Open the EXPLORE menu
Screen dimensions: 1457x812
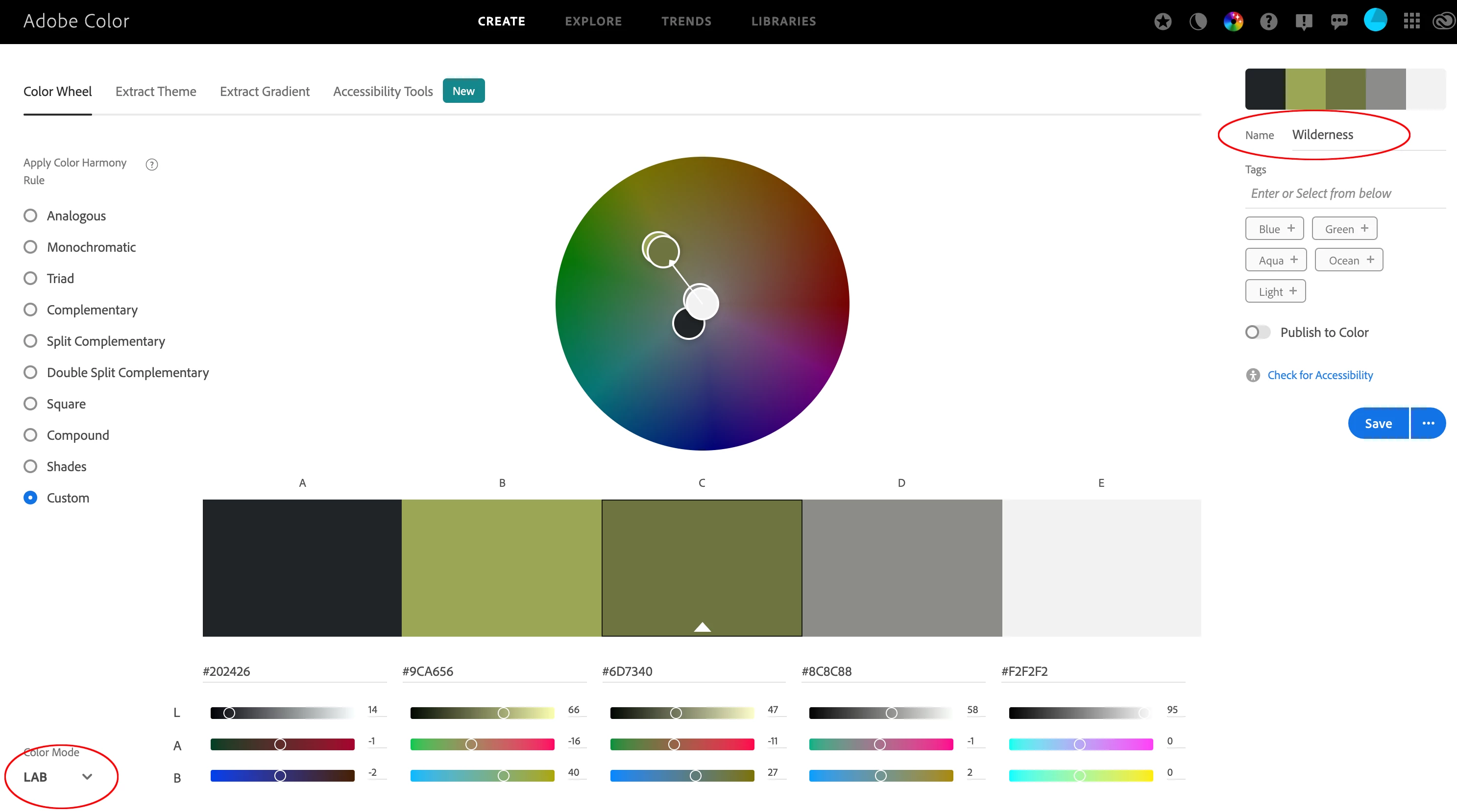tap(593, 22)
